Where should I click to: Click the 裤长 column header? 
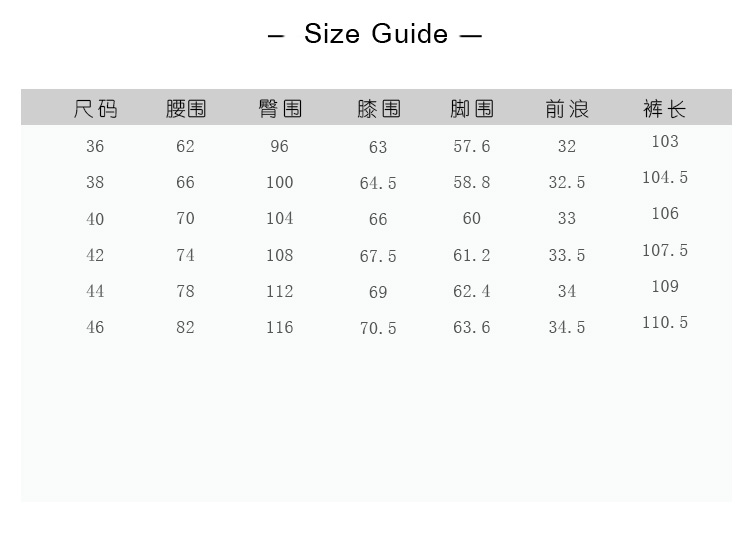pyautogui.click(x=665, y=108)
